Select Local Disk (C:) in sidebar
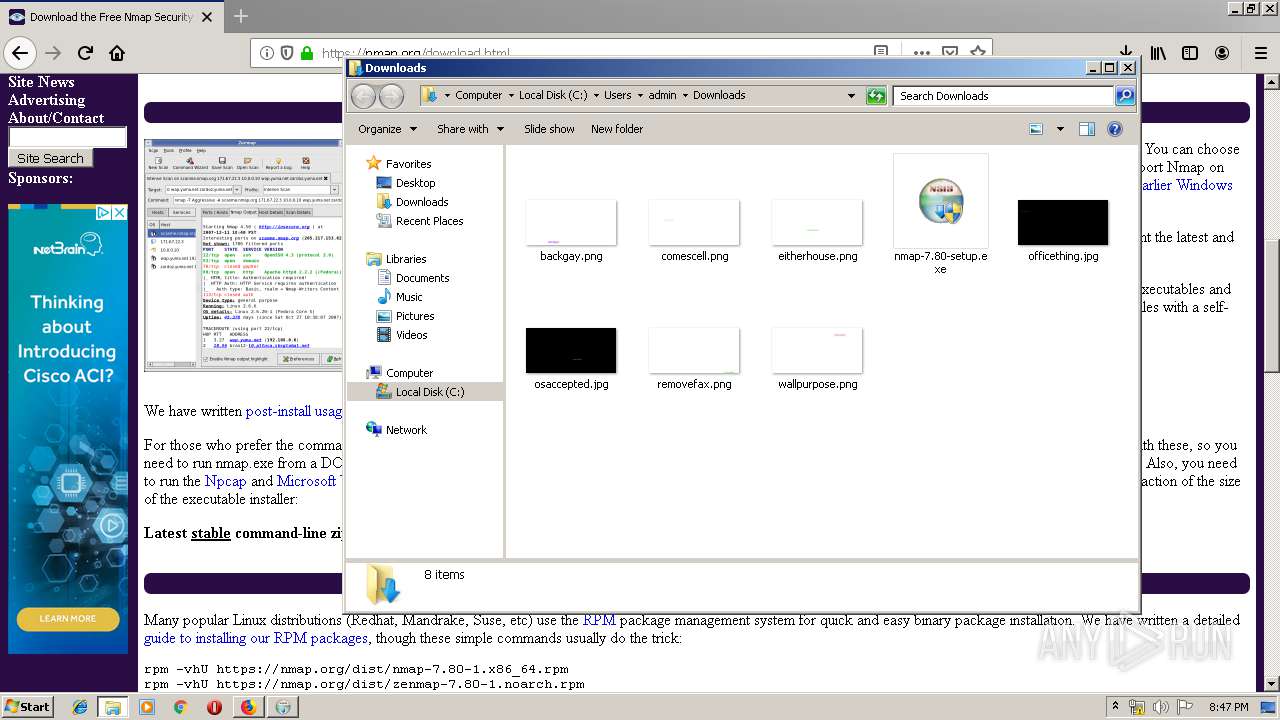1280x720 pixels. [429, 392]
